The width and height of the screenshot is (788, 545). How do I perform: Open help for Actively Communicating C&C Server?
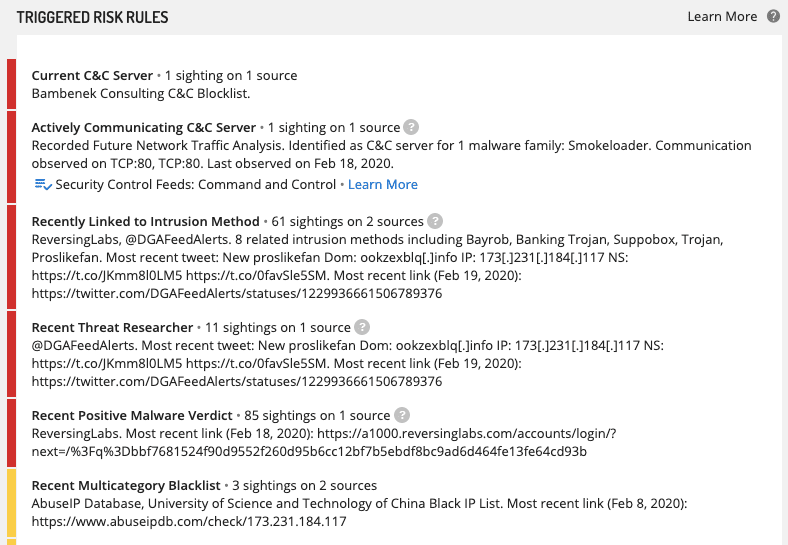[411, 127]
